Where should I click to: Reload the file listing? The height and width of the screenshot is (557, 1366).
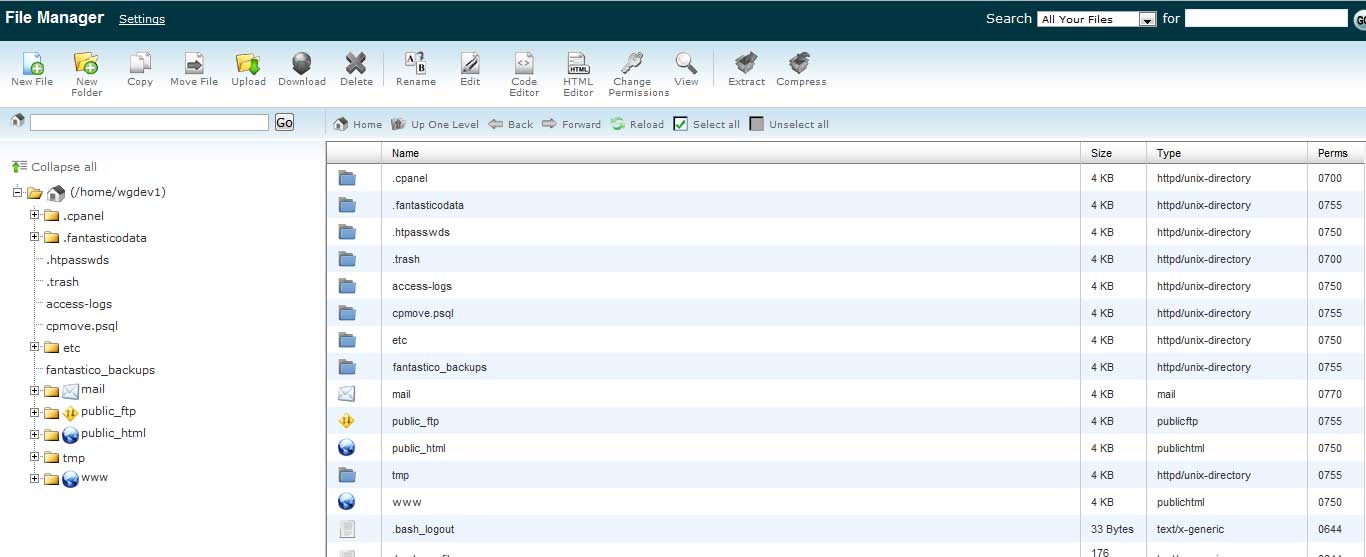tap(636, 124)
